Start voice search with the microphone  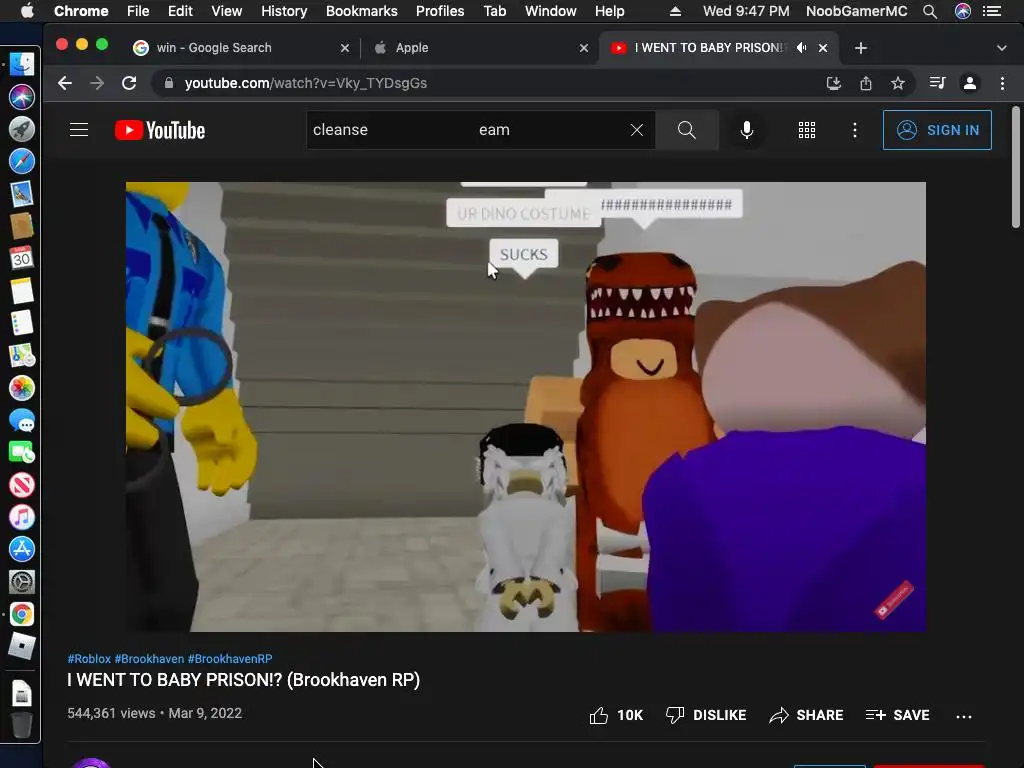pyautogui.click(x=746, y=130)
